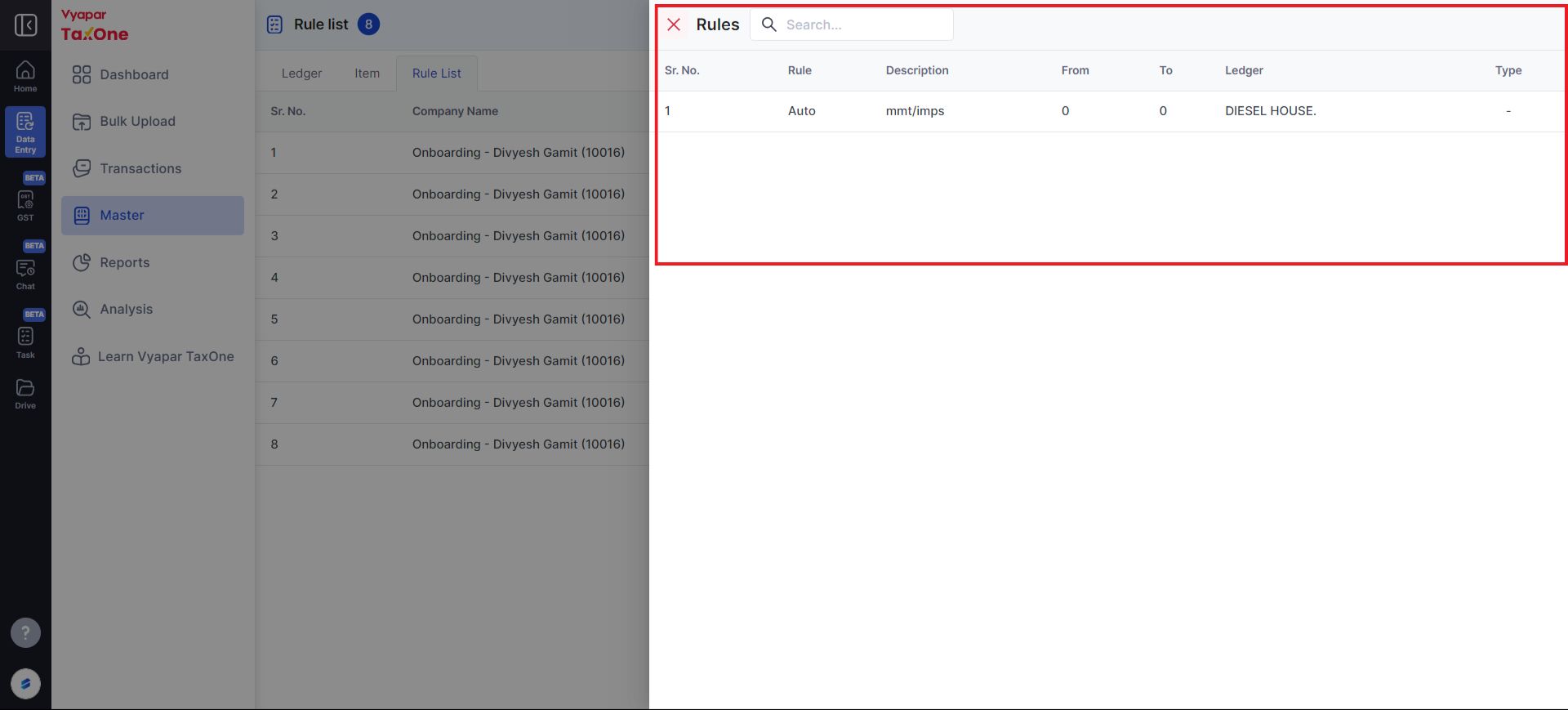Open Analysis in the sidebar
The image size is (1568, 710).
click(x=153, y=309)
